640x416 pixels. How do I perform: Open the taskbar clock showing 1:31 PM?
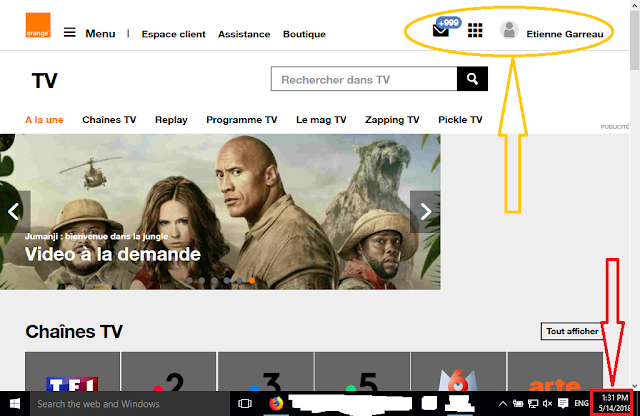coord(612,403)
